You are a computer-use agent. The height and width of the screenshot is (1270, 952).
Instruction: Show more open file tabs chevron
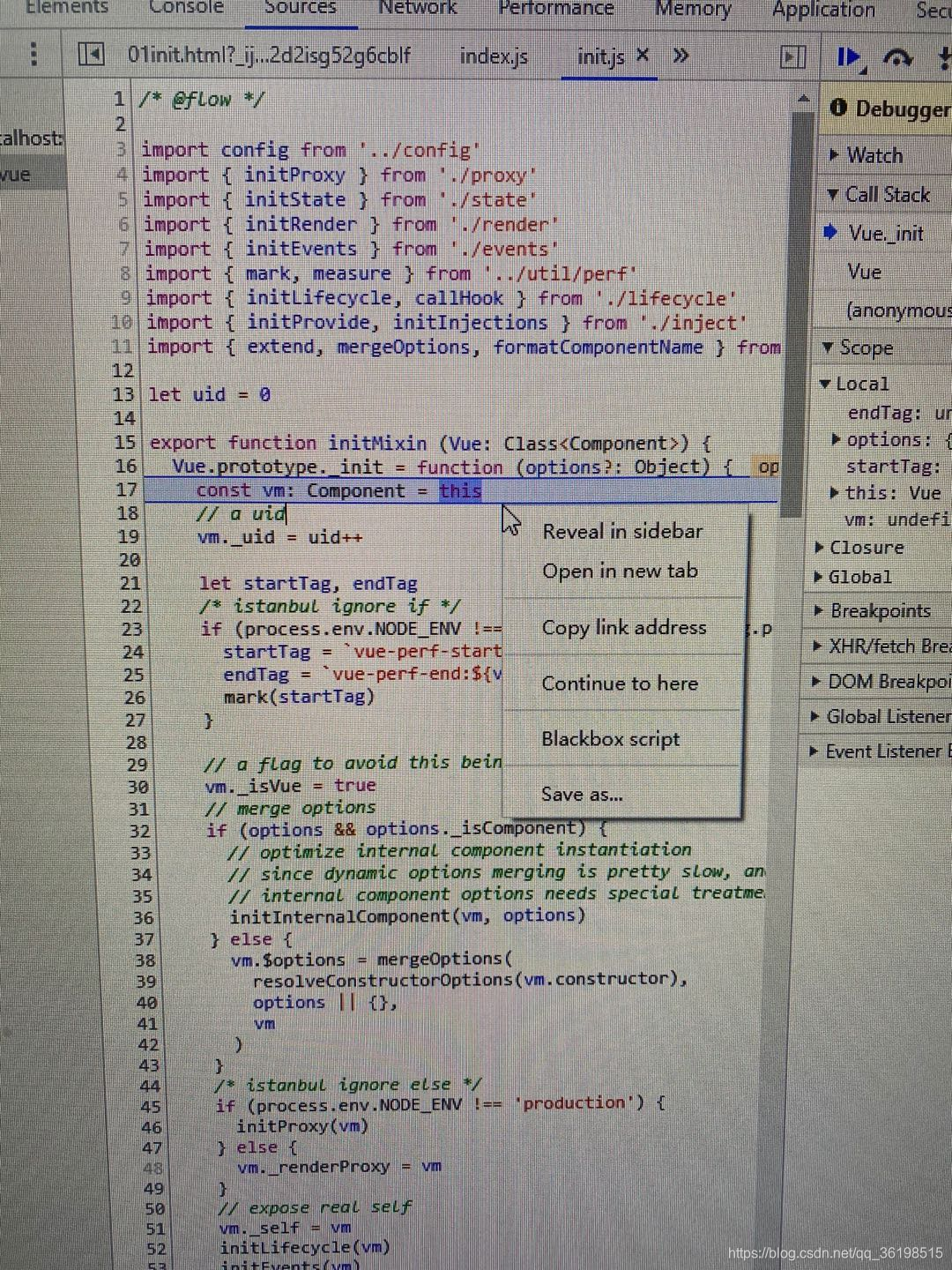681,56
